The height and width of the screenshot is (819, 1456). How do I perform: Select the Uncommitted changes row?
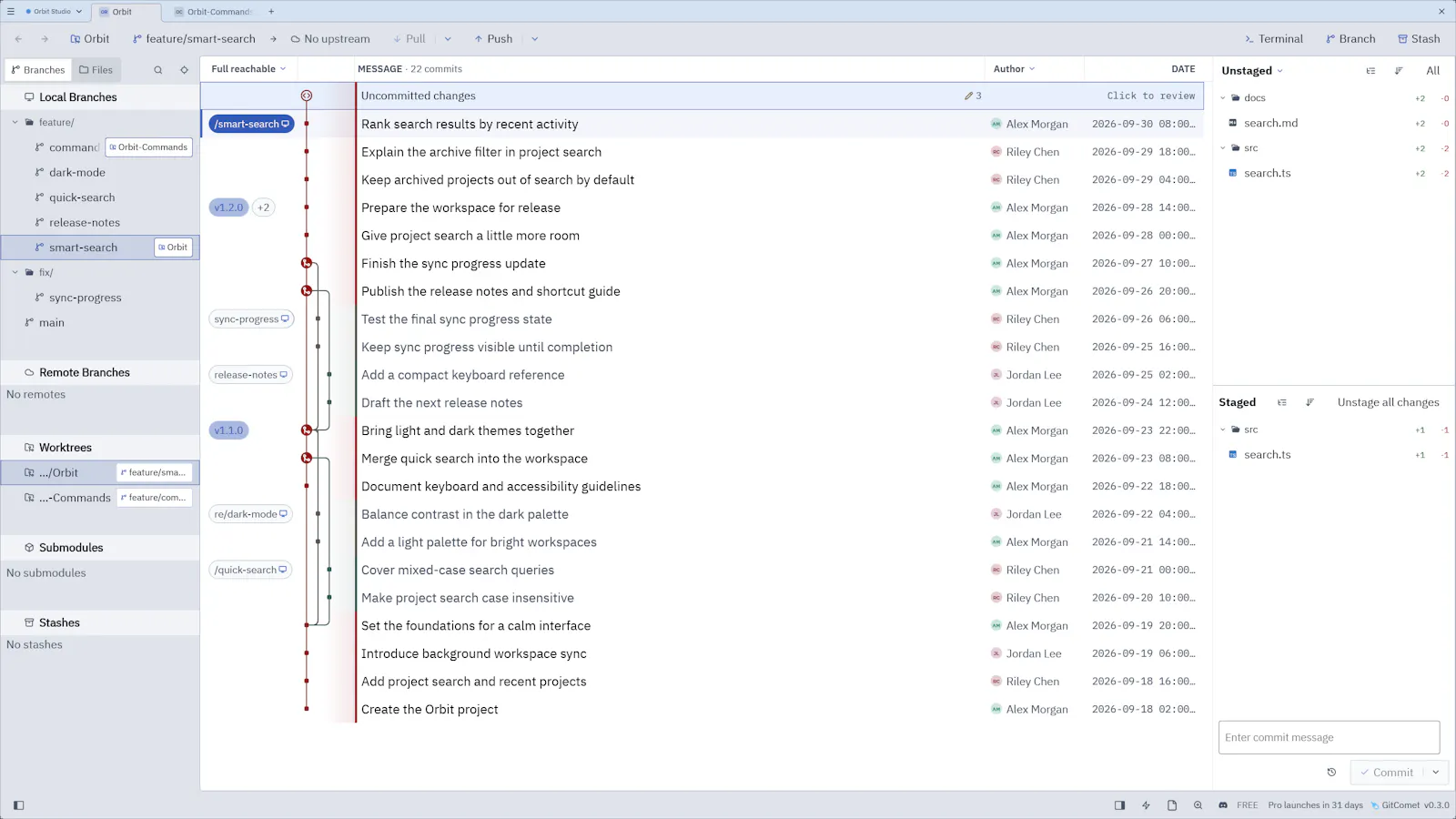point(702,96)
